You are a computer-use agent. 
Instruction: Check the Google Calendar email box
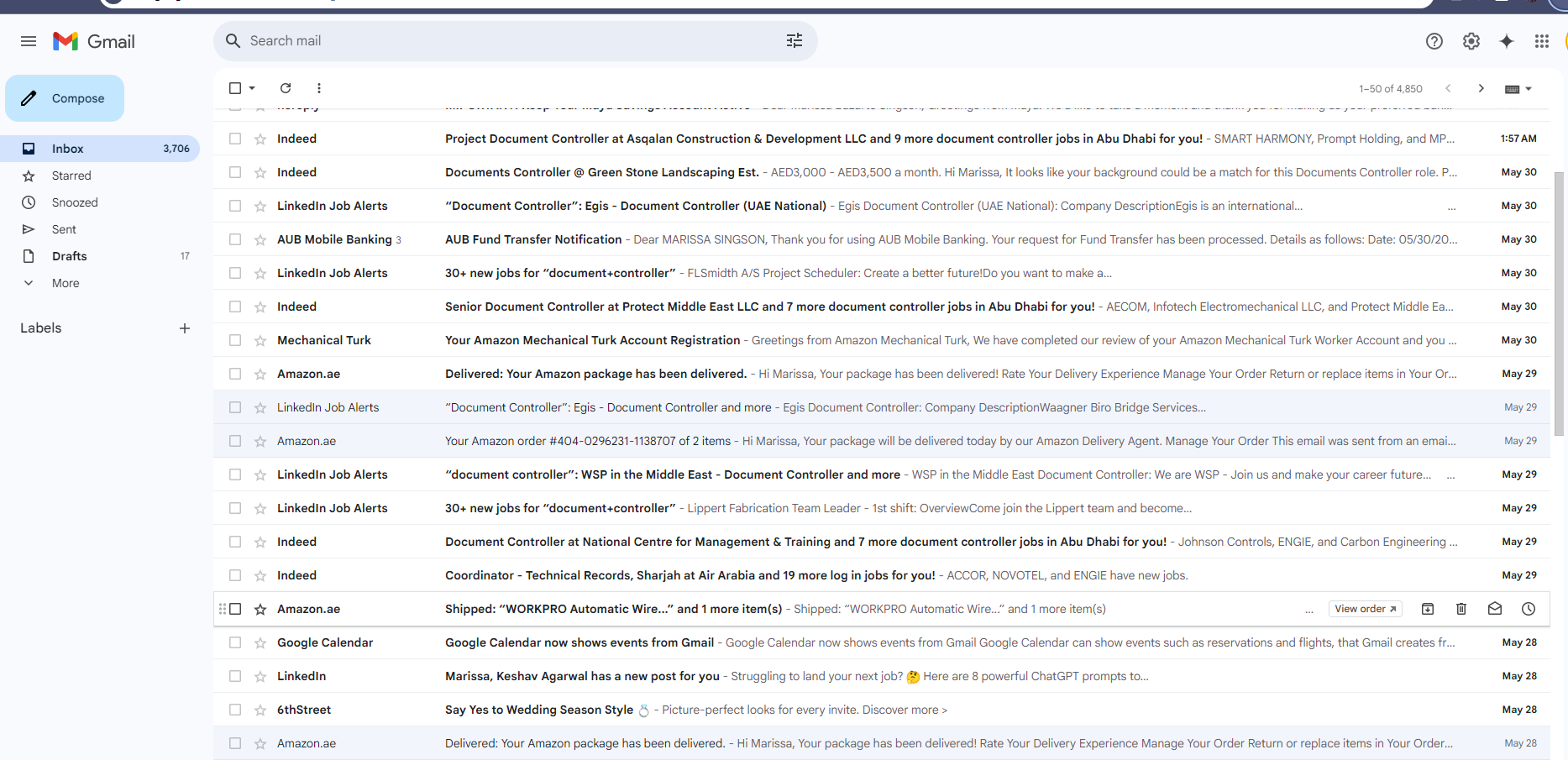click(x=235, y=642)
